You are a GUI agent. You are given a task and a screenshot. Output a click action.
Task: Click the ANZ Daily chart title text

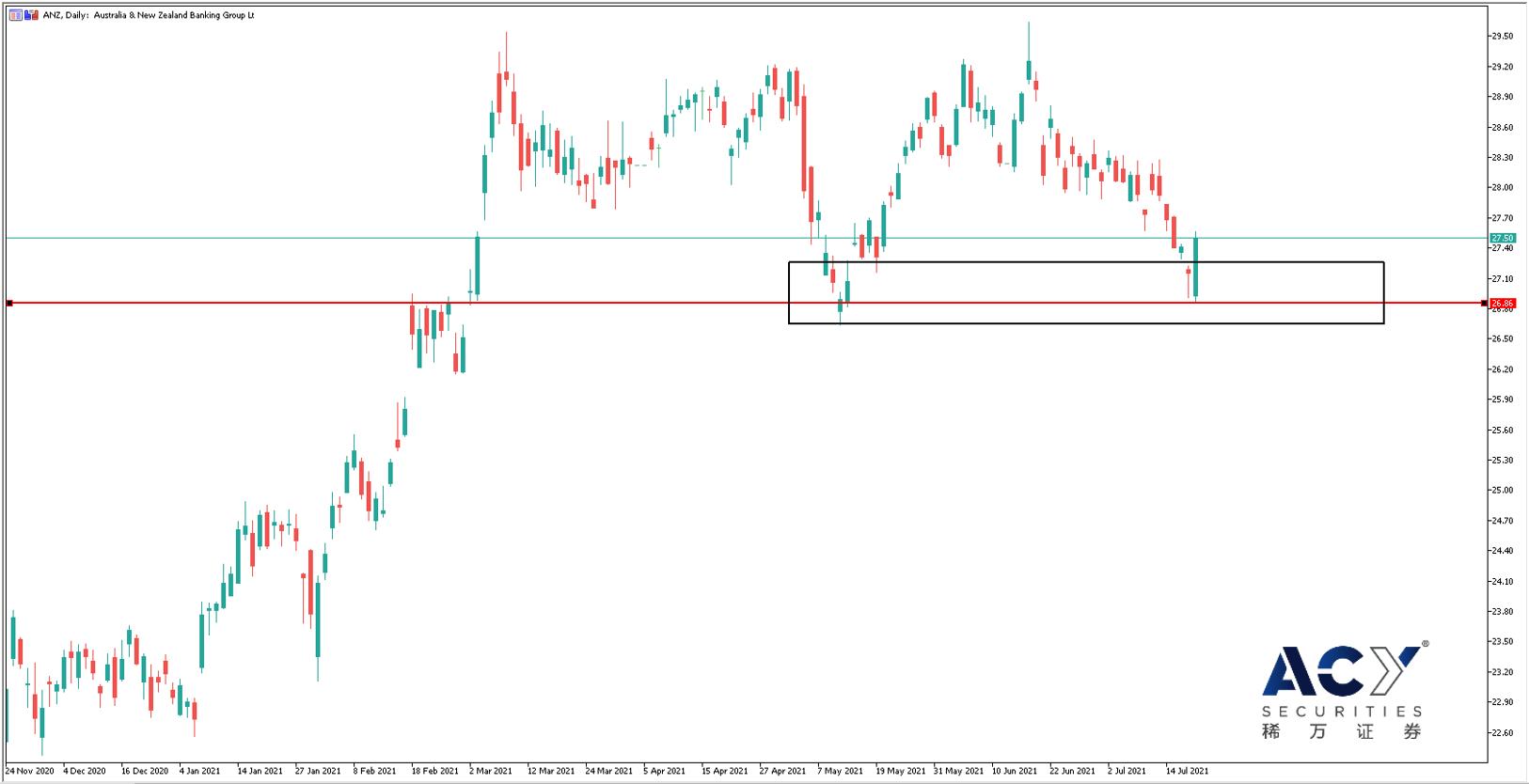point(149,15)
